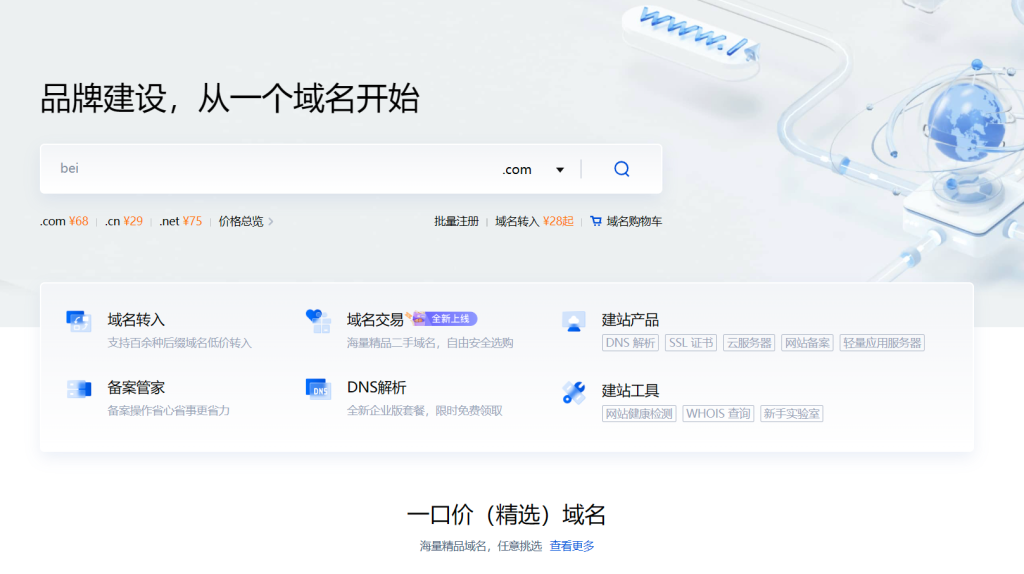The image size is (1024, 574).
Task: Open 批量注册 bulk registration link
Action: [456, 221]
